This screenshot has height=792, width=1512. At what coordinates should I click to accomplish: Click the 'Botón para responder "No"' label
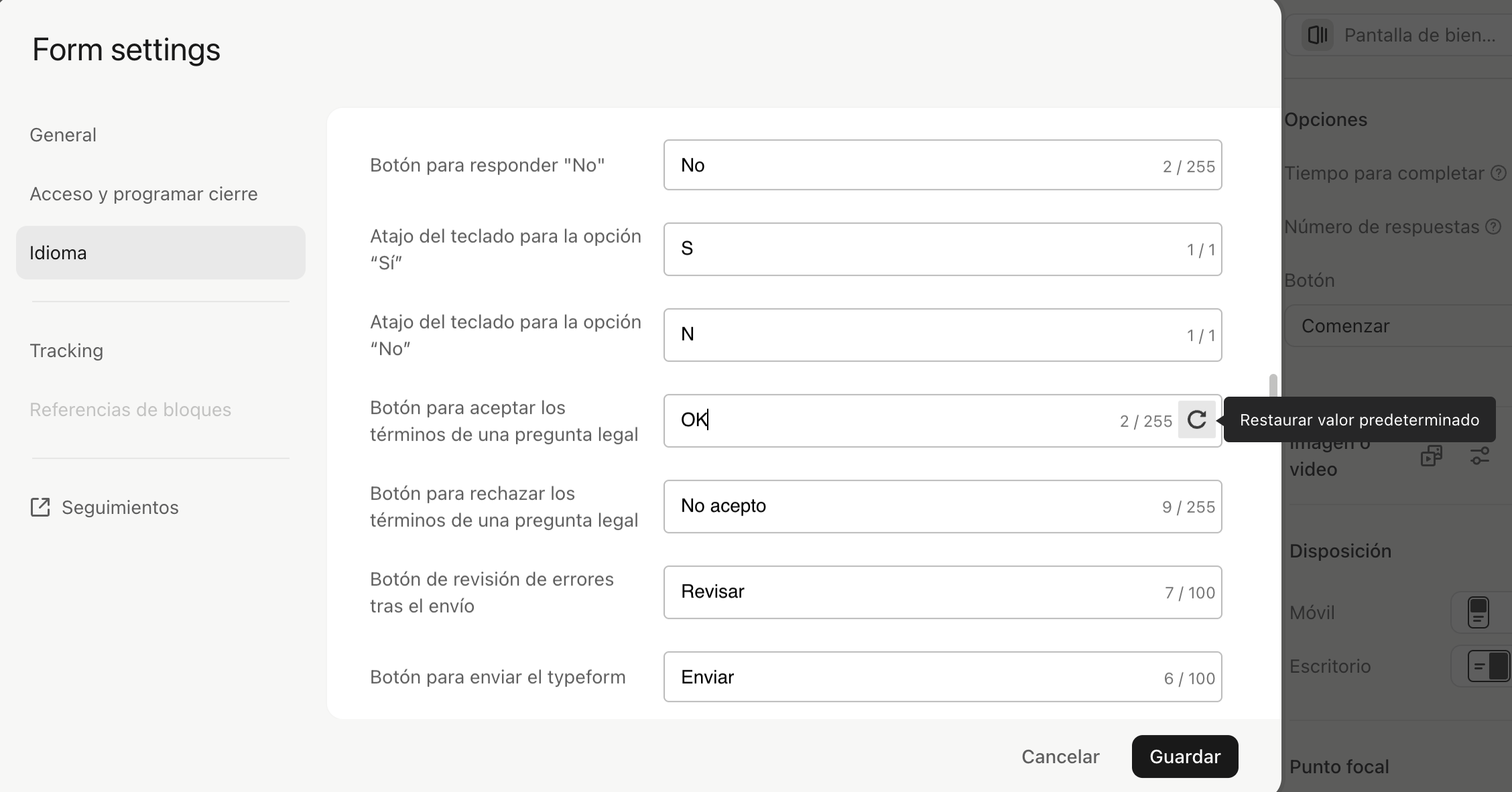pos(487,165)
